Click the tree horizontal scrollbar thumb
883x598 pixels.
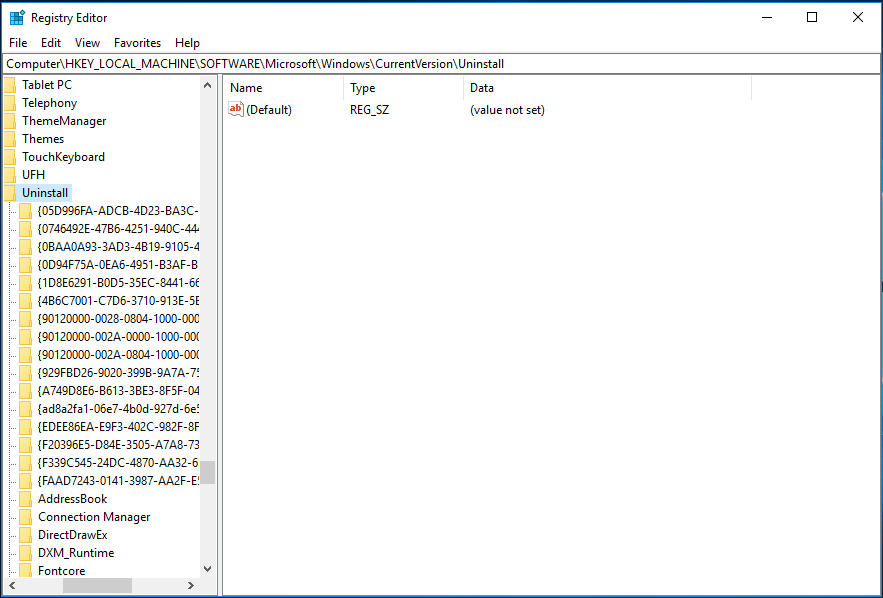pyautogui.click(x=97, y=586)
